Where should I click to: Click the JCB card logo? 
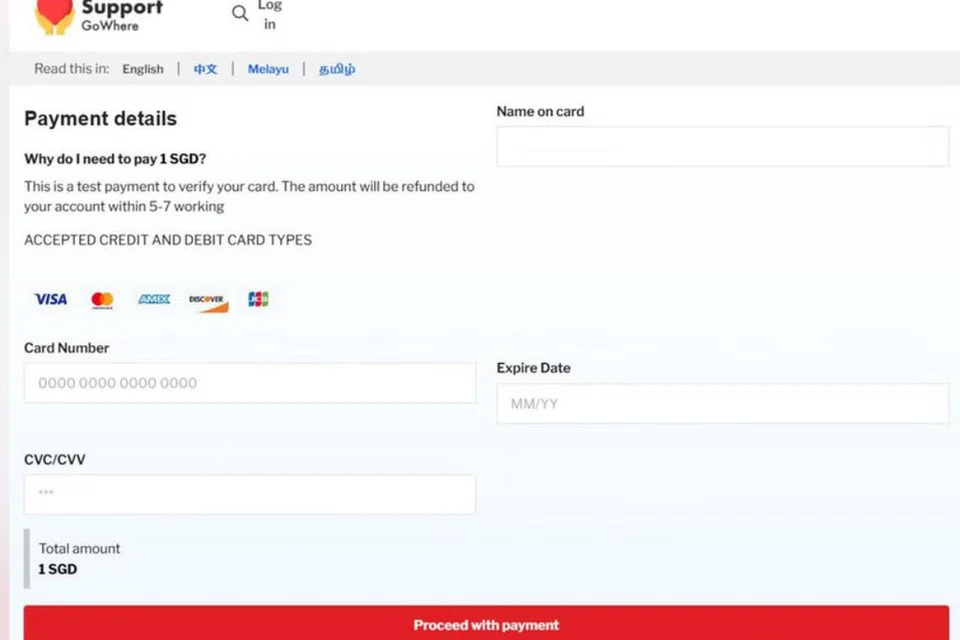258,299
